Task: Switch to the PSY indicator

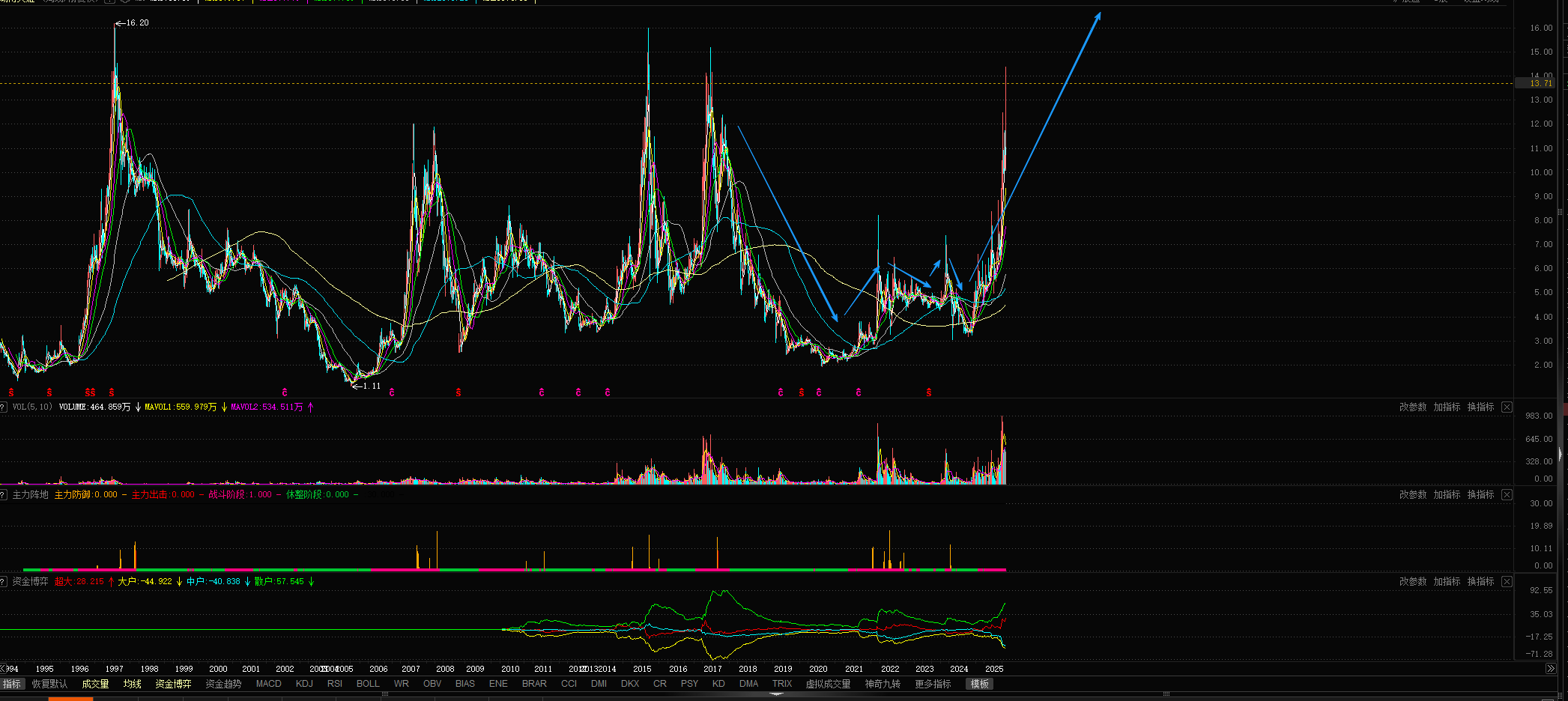Action: (689, 684)
